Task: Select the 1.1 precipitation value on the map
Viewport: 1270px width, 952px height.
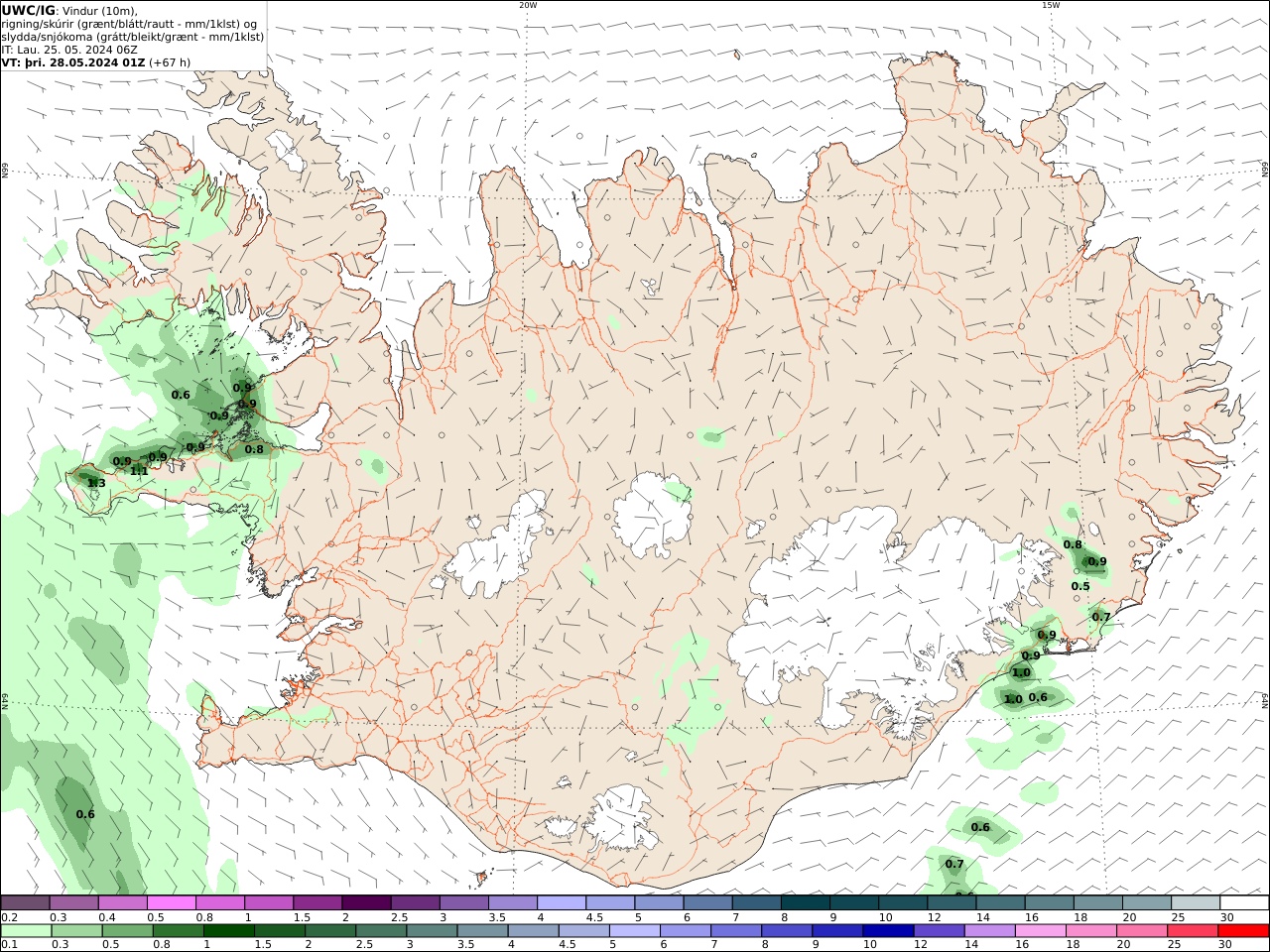Action: click(x=139, y=471)
